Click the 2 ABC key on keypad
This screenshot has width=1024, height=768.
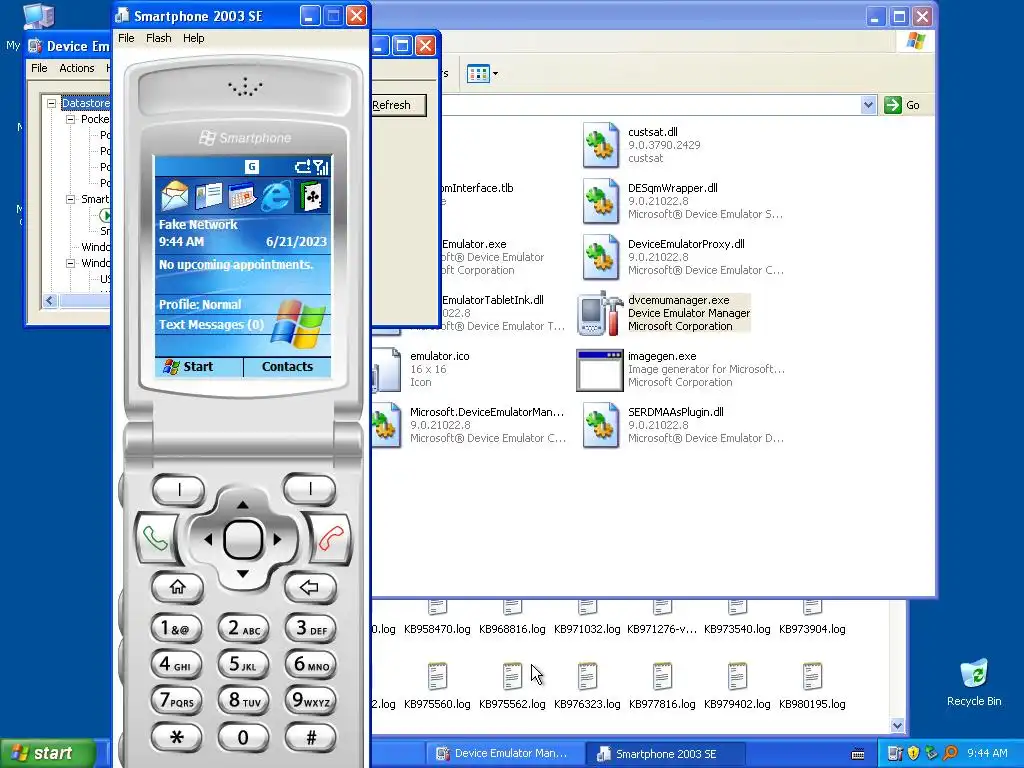(x=244, y=628)
